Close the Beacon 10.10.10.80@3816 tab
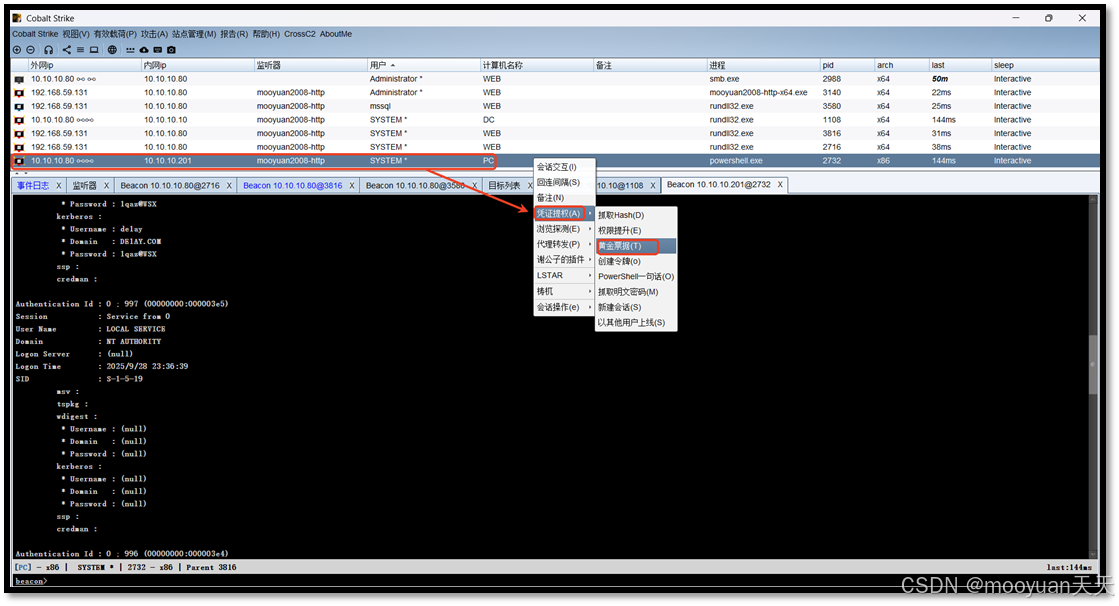The image size is (1119, 606). pos(352,186)
